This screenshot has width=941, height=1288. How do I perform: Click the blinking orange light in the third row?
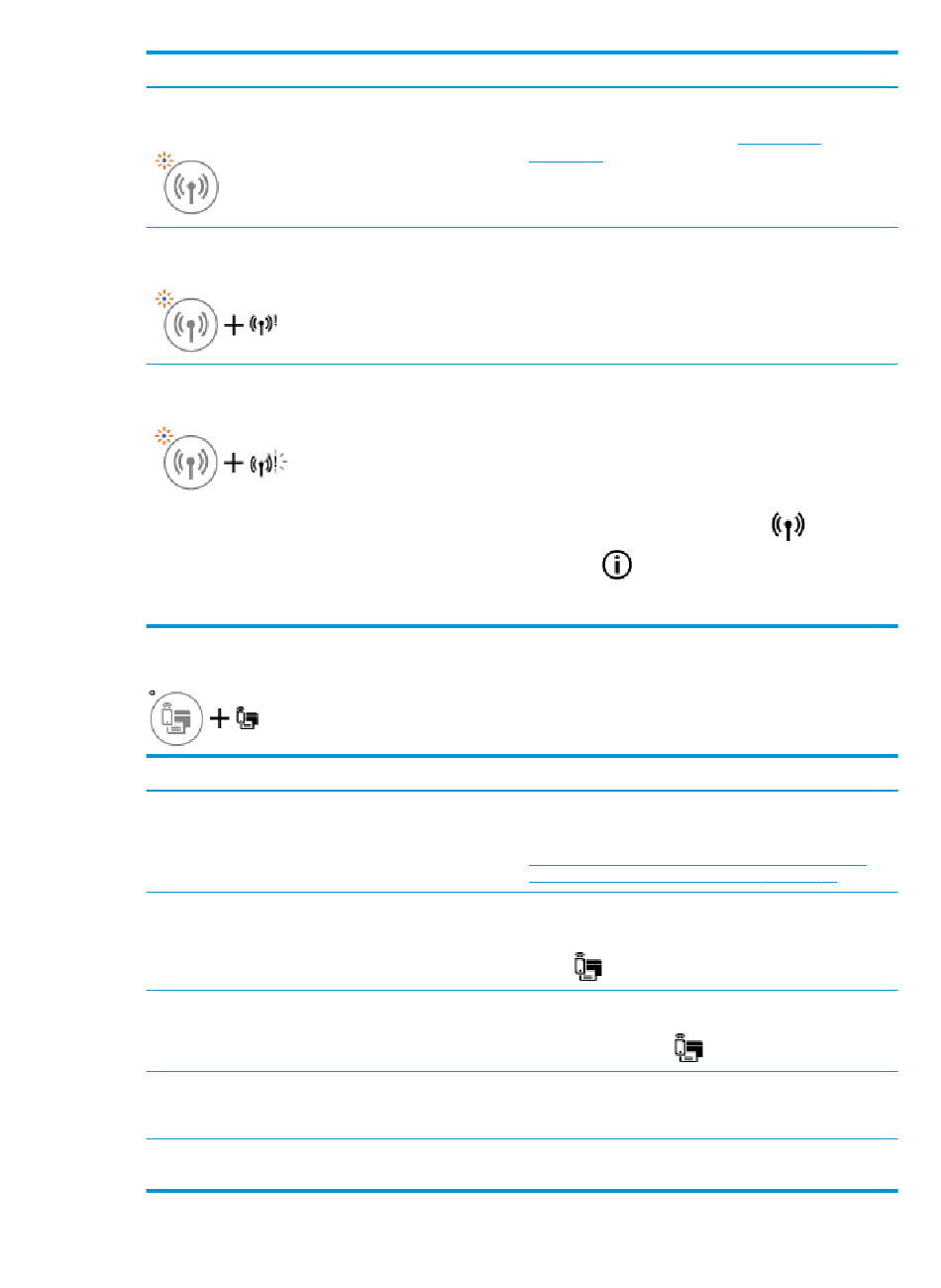[164, 436]
